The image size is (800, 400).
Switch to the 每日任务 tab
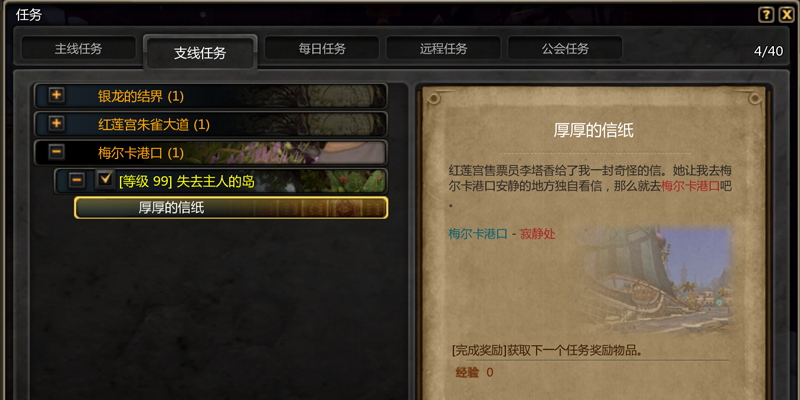[322, 48]
